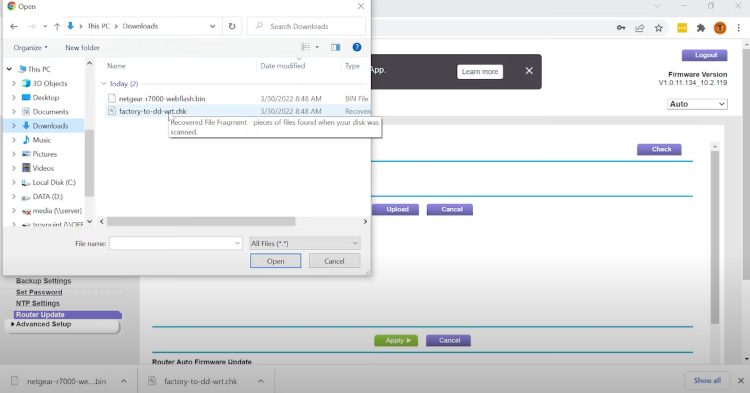Open recent locations dropdown arrow
This screenshot has width=750, height=393.
point(45,26)
